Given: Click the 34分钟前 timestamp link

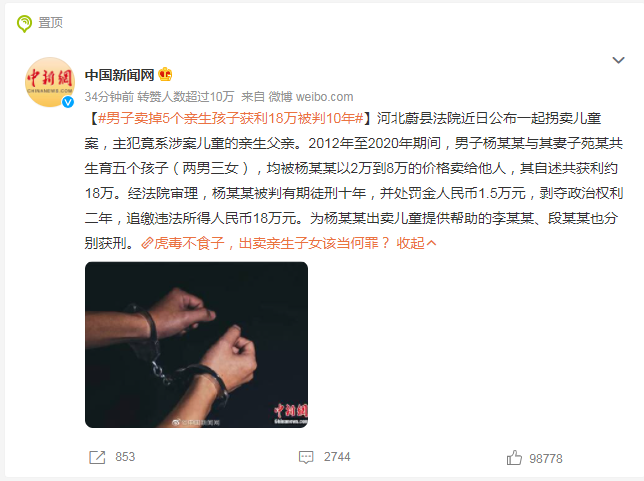Looking at the screenshot, I should (x=109, y=97).
